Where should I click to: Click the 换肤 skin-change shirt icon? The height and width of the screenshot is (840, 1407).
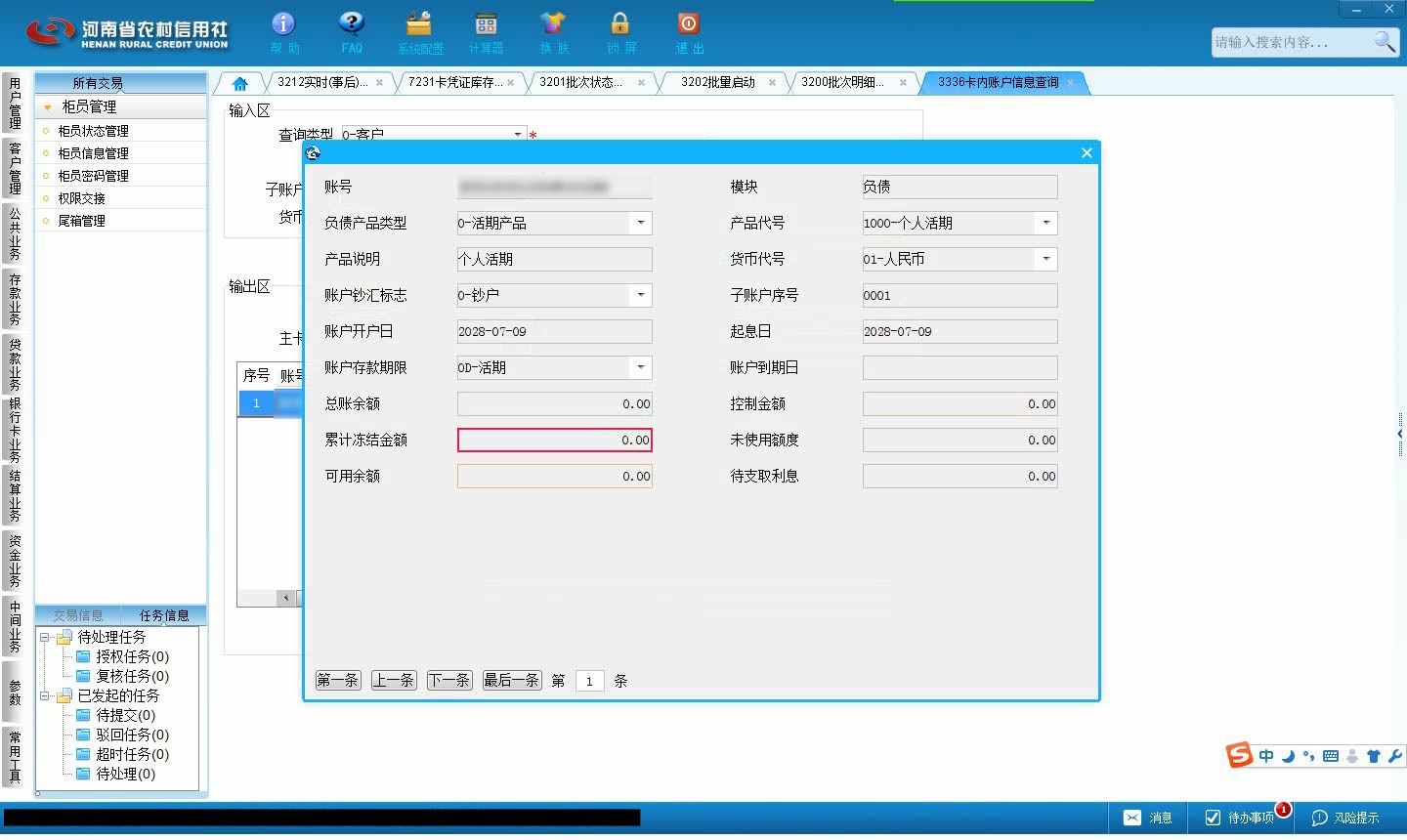[553, 23]
